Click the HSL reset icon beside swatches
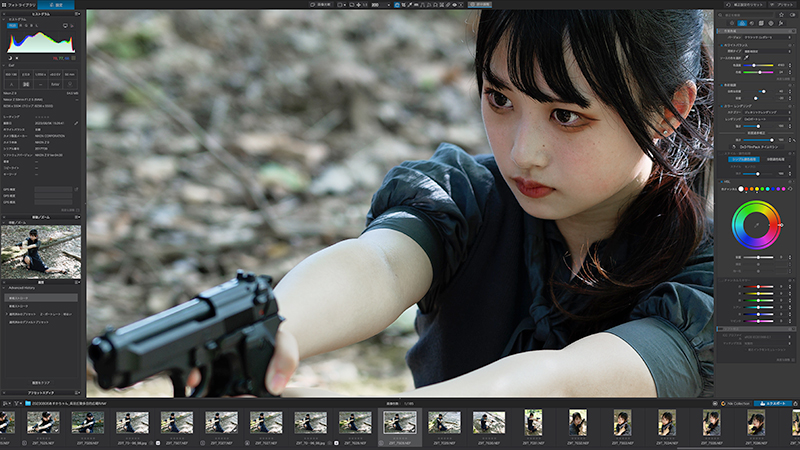The image size is (800, 450). coord(790,189)
